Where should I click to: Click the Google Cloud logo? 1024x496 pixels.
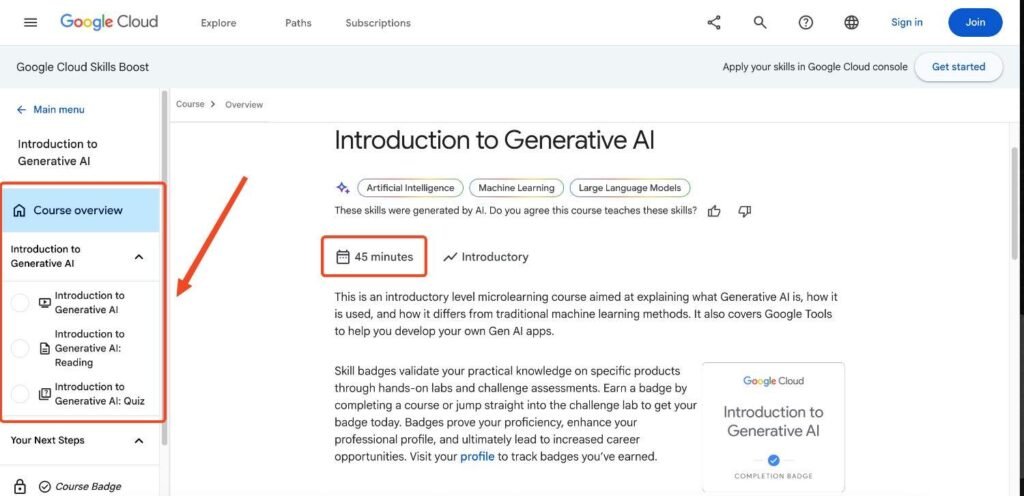coord(109,22)
